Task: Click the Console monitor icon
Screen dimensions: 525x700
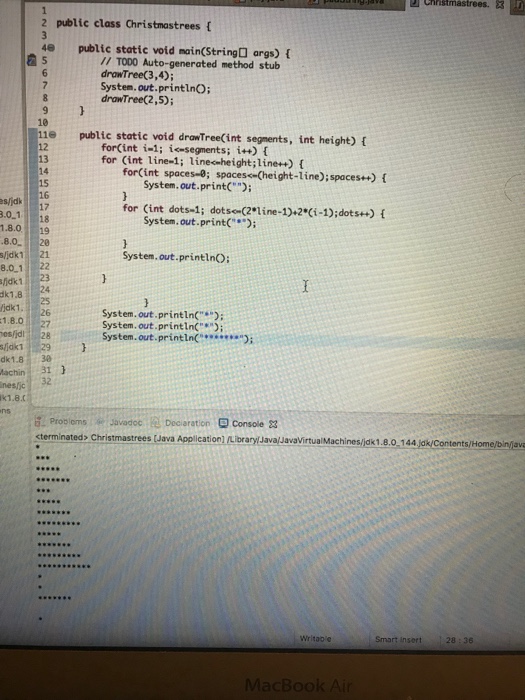Action: click(x=223, y=423)
